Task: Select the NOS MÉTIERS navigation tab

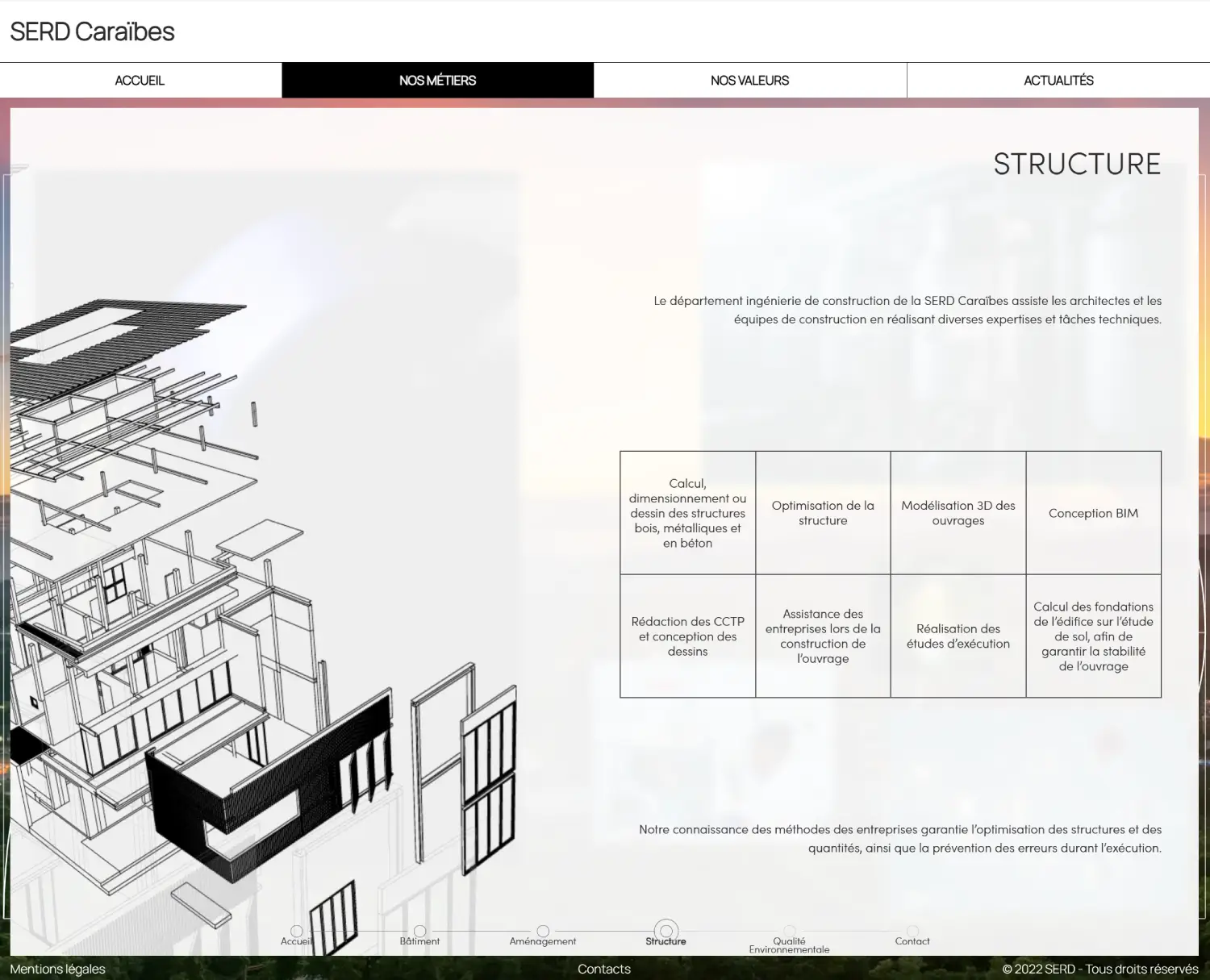Action: [x=437, y=81]
